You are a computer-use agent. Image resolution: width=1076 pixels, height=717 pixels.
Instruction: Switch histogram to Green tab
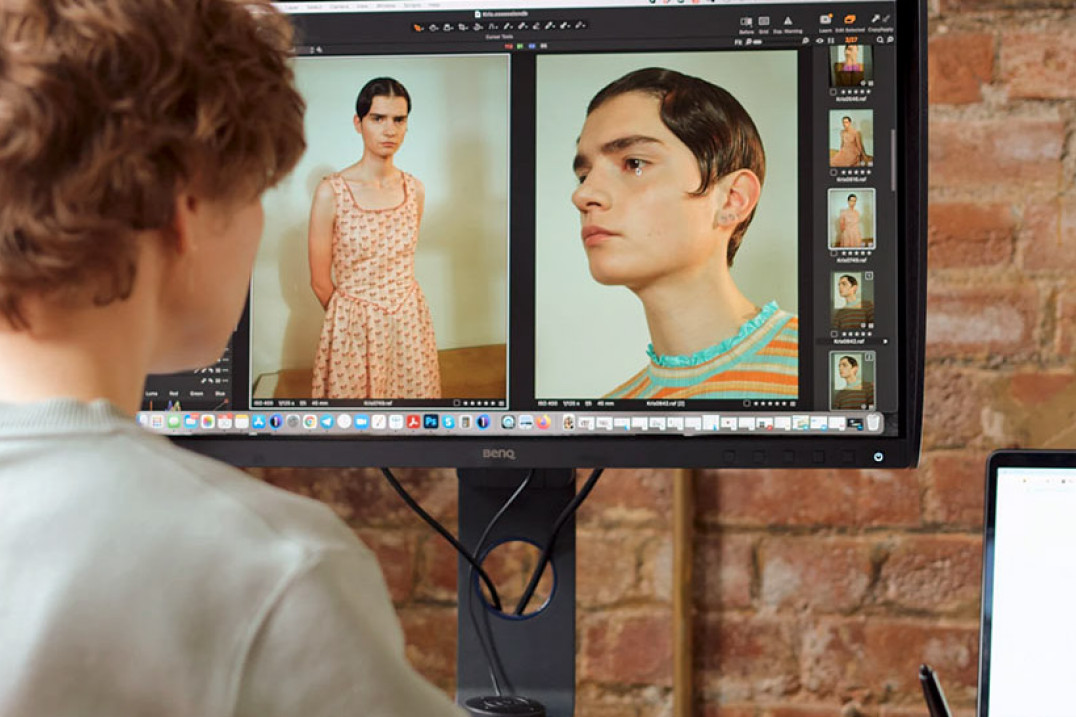197,393
